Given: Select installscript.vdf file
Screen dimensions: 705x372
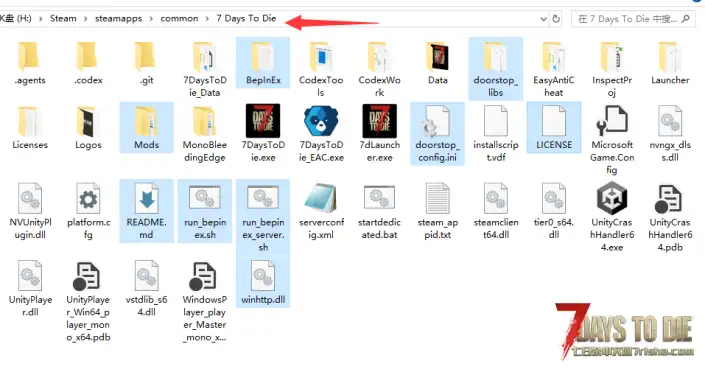Looking at the screenshot, I should 495,134.
